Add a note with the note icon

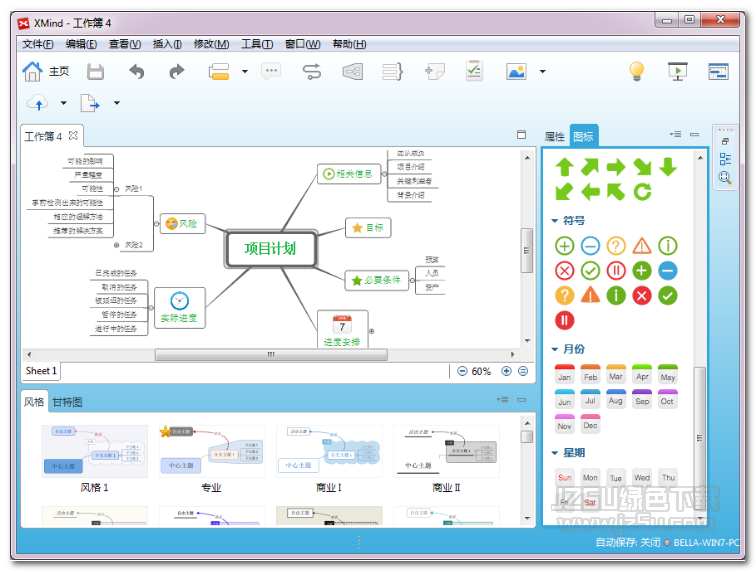[434, 72]
